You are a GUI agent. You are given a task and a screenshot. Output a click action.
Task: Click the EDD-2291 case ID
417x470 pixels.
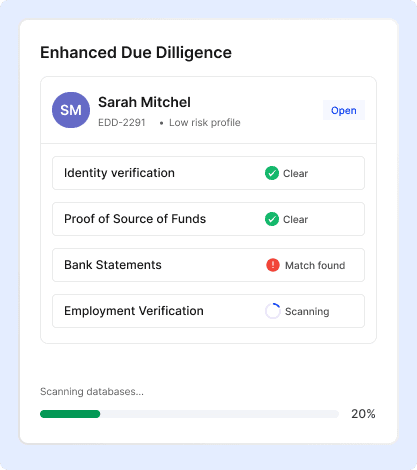(x=122, y=123)
